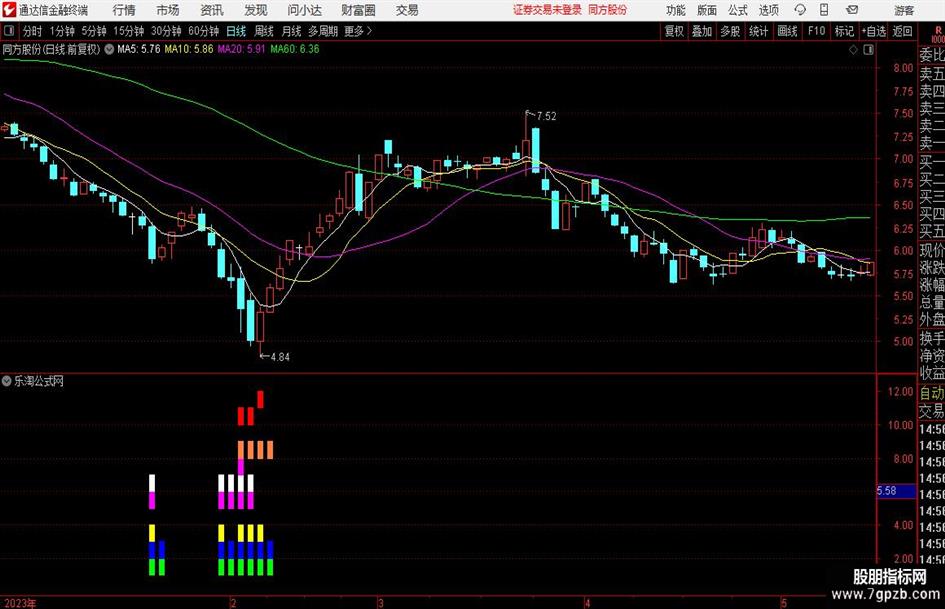
Task: Switch to the 1分钟 period tab
Action: point(62,31)
